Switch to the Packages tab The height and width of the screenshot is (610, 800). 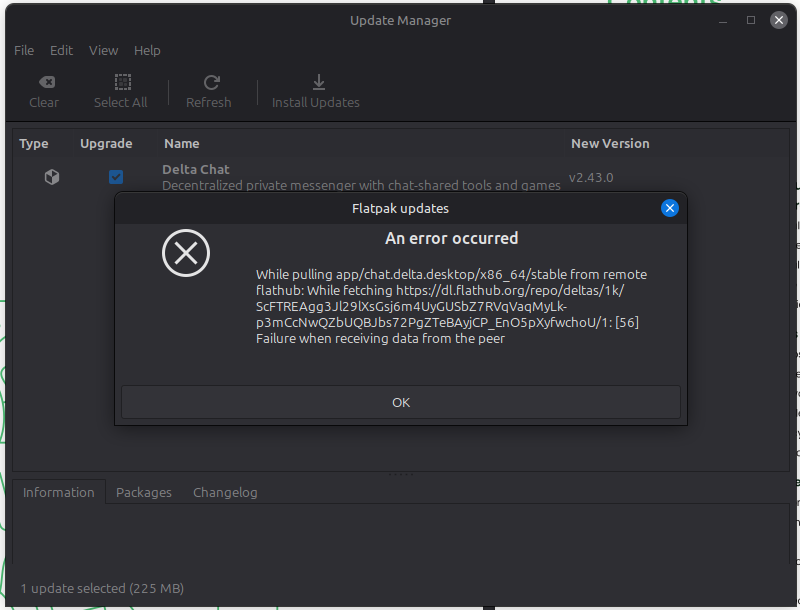click(144, 492)
